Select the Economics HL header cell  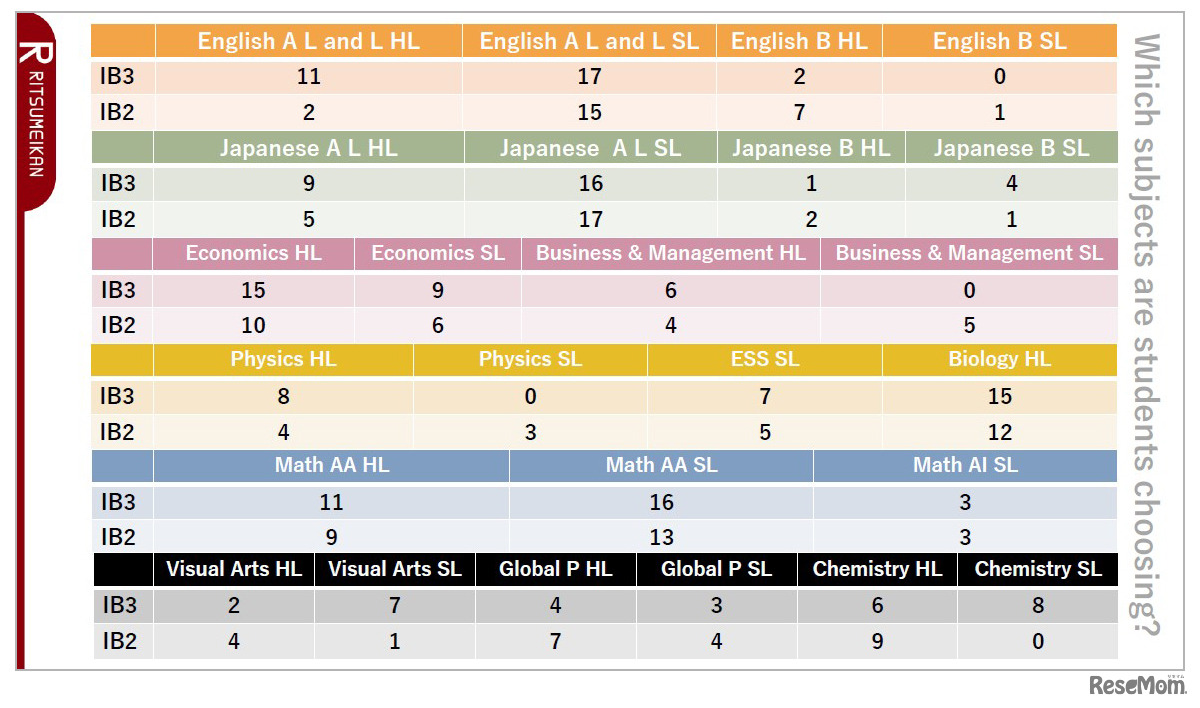[253, 253]
